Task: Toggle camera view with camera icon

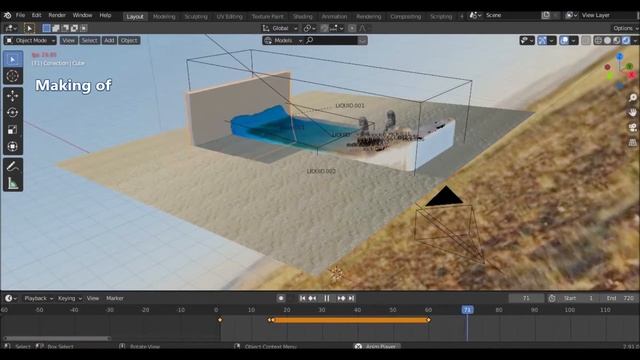Action: coord(632,127)
